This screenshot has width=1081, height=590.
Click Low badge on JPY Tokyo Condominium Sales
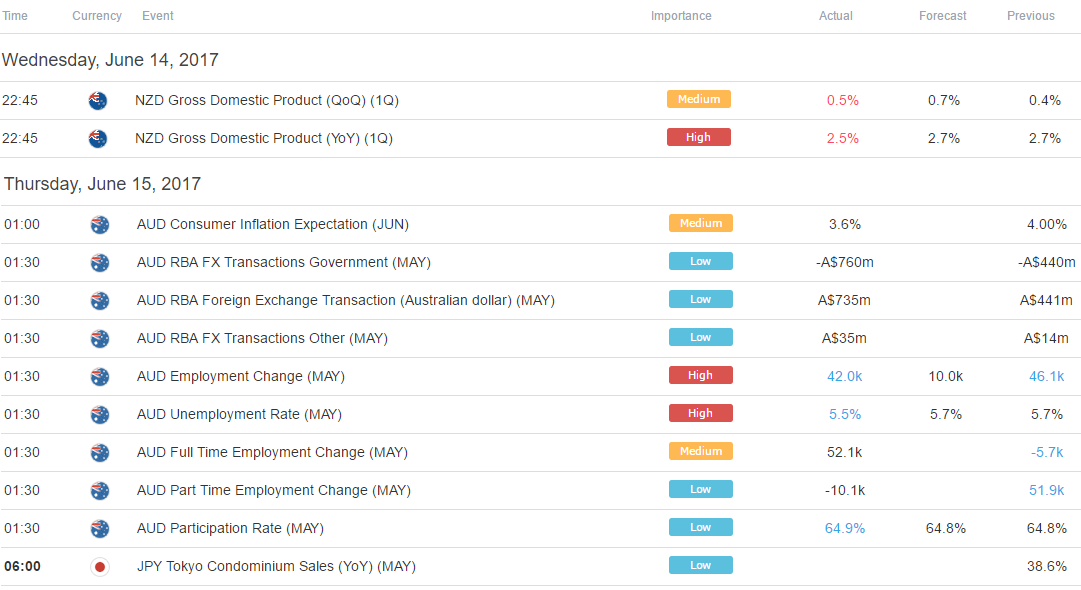click(700, 565)
